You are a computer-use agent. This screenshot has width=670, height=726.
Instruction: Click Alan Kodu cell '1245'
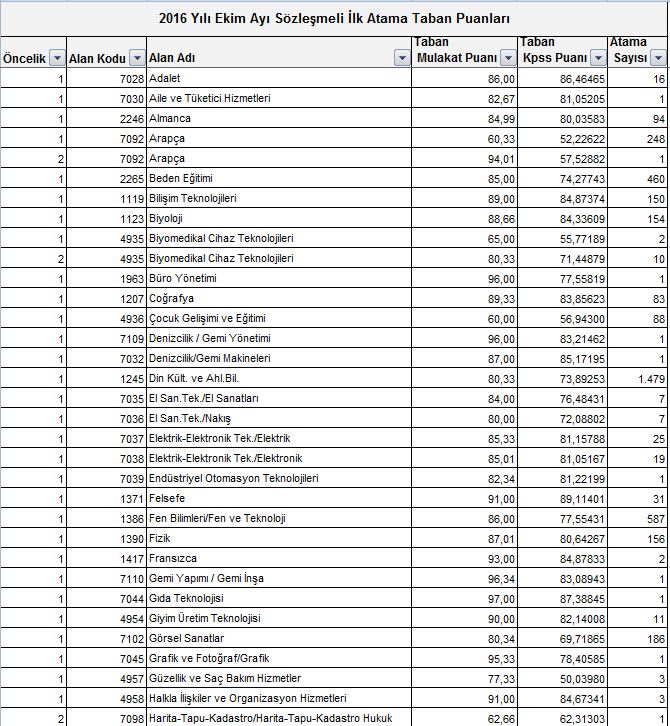tap(106, 378)
